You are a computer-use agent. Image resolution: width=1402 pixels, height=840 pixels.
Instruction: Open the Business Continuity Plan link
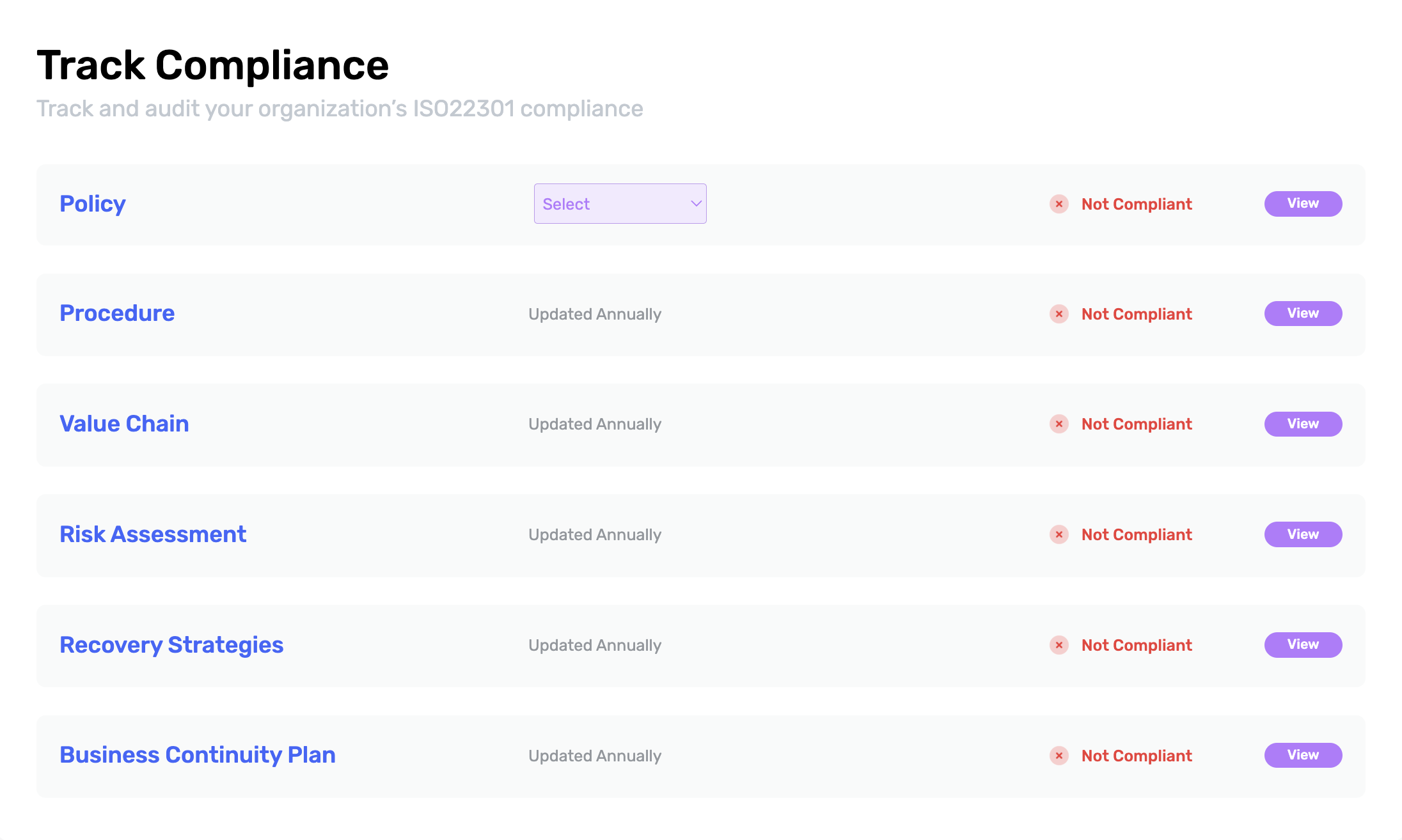(x=197, y=755)
